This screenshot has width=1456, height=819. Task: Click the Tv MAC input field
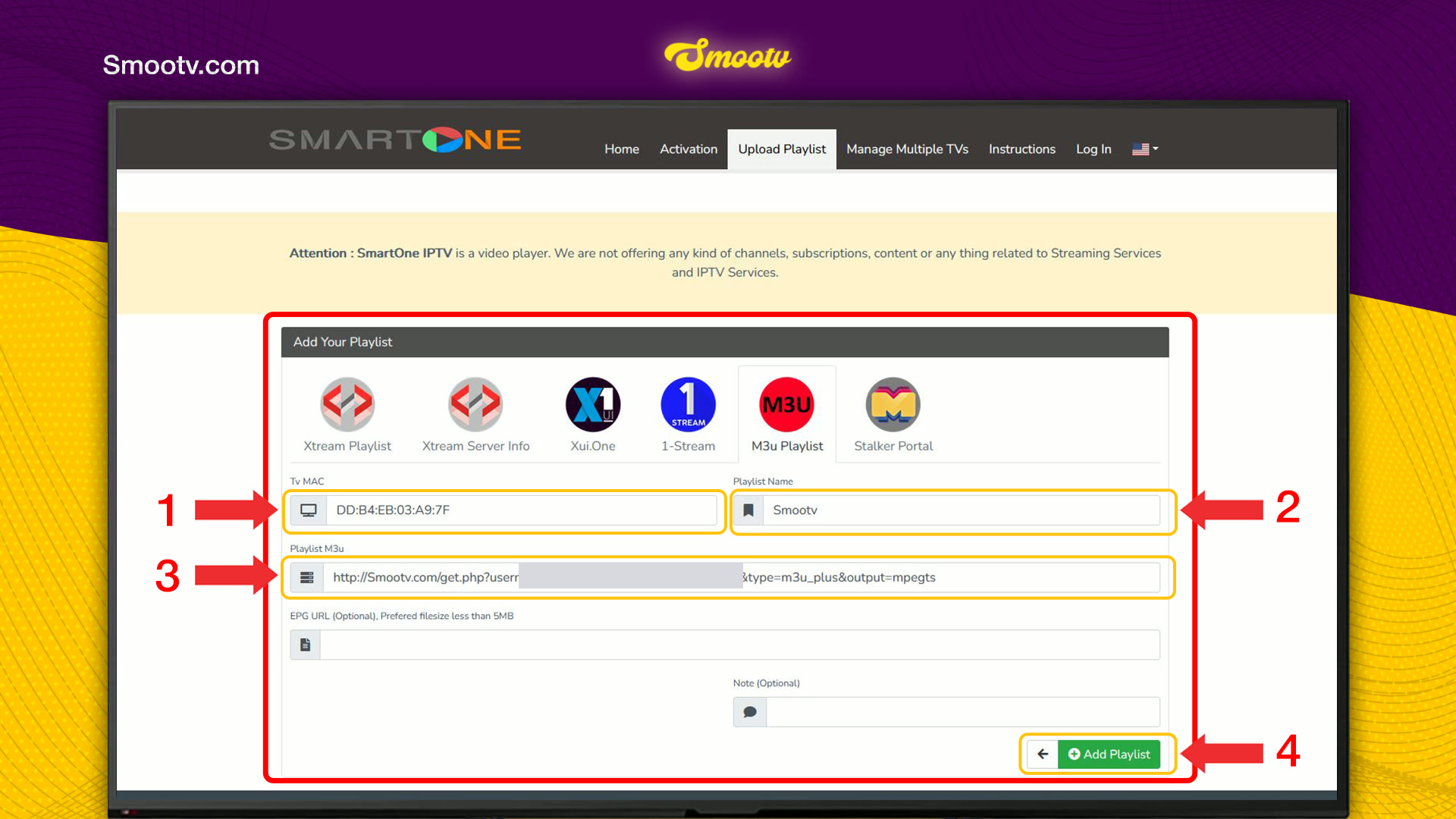(x=521, y=510)
